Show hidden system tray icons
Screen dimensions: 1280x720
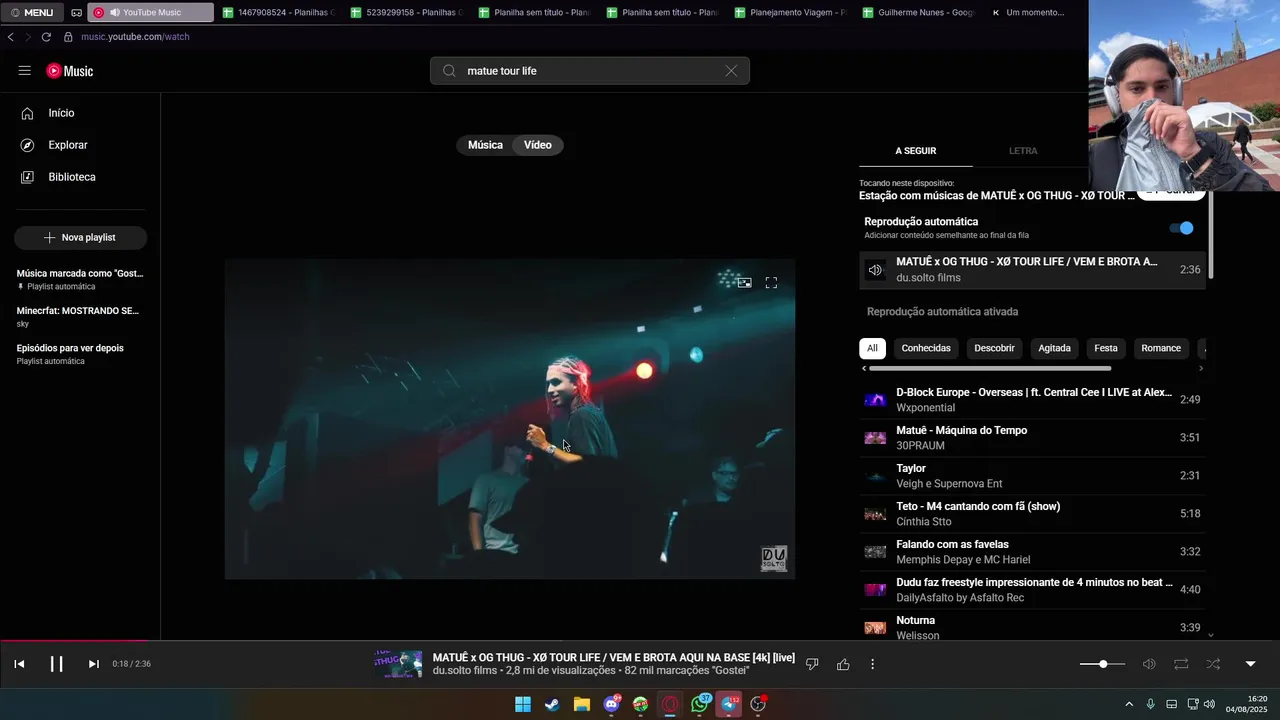click(1129, 704)
